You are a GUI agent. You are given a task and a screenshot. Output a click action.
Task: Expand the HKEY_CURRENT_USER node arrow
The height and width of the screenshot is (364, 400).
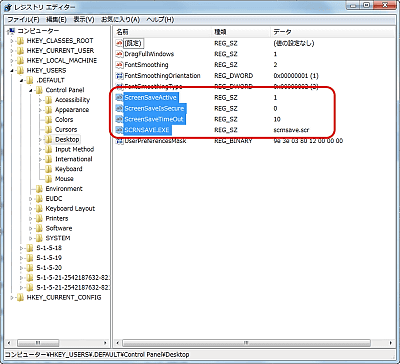pyautogui.click(x=12, y=51)
